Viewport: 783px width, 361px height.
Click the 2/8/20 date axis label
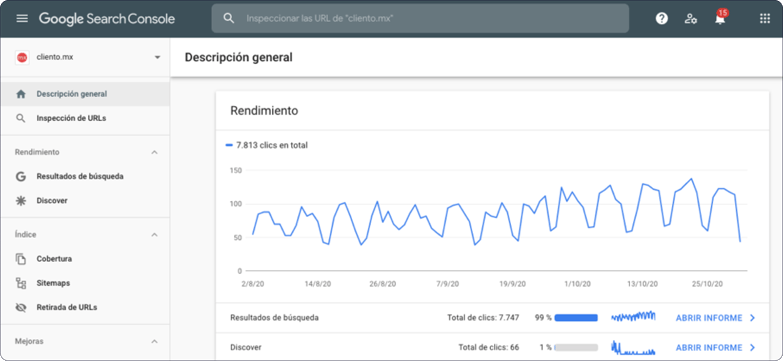coord(252,284)
